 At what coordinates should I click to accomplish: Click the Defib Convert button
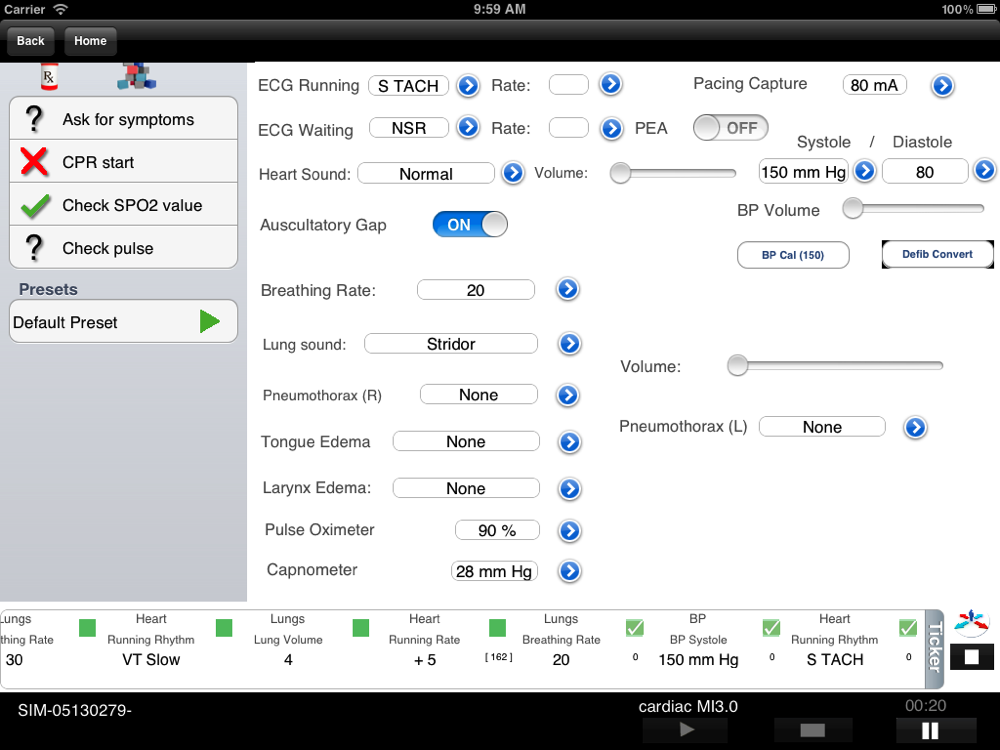(937, 254)
